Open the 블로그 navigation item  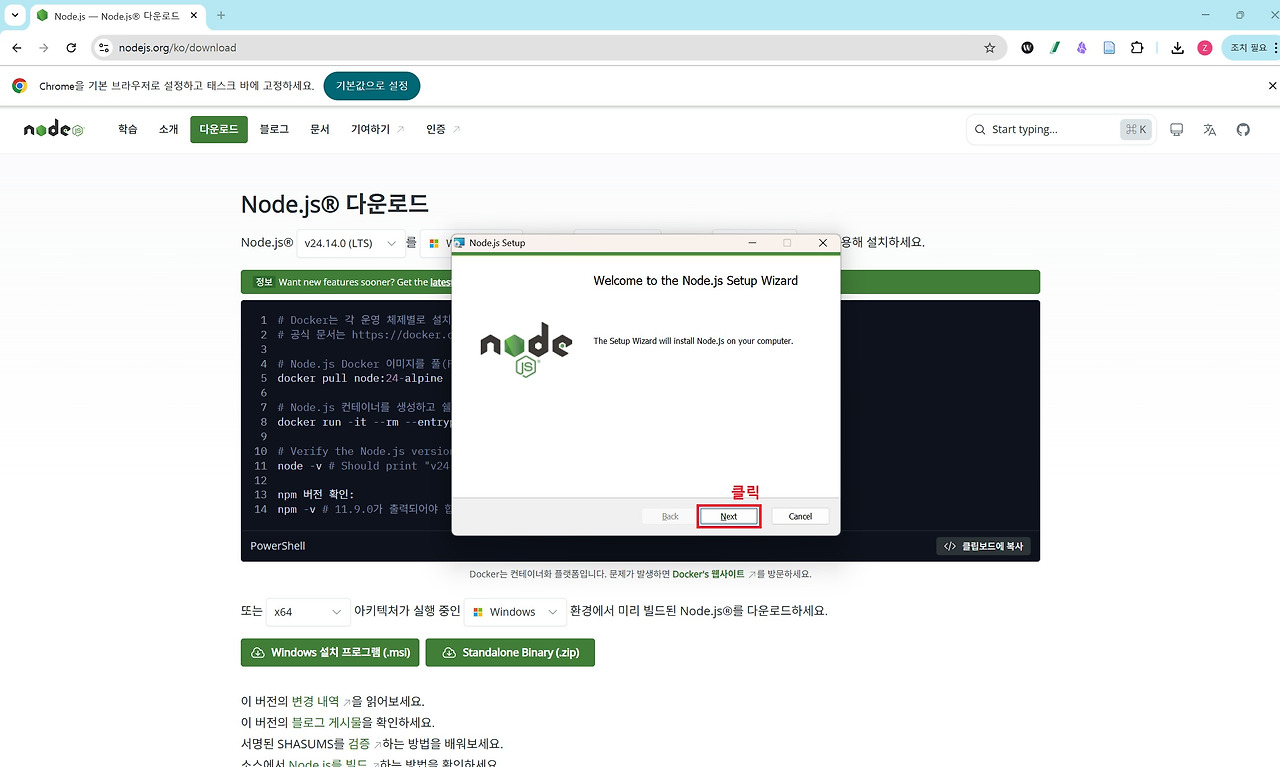(274, 129)
